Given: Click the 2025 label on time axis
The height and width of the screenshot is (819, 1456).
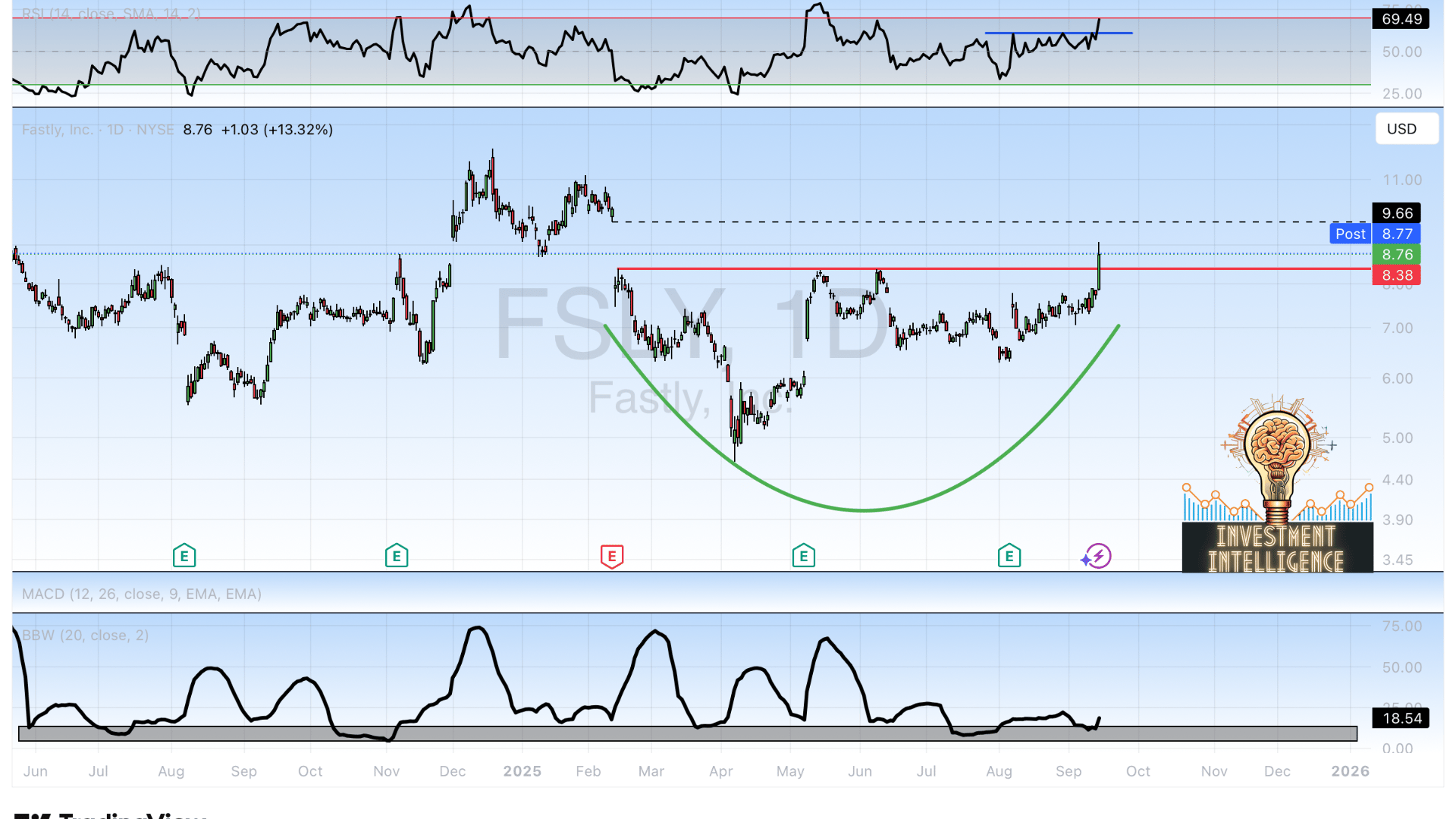Looking at the screenshot, I should pyautogui.click(x=522, y=771).
